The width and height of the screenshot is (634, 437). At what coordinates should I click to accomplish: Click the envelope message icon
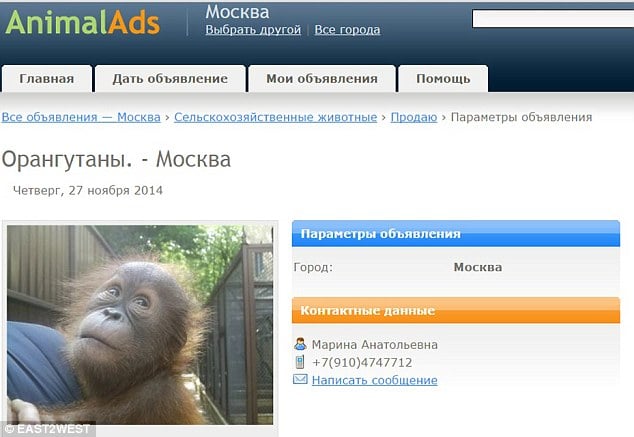(x=300, y=379)
